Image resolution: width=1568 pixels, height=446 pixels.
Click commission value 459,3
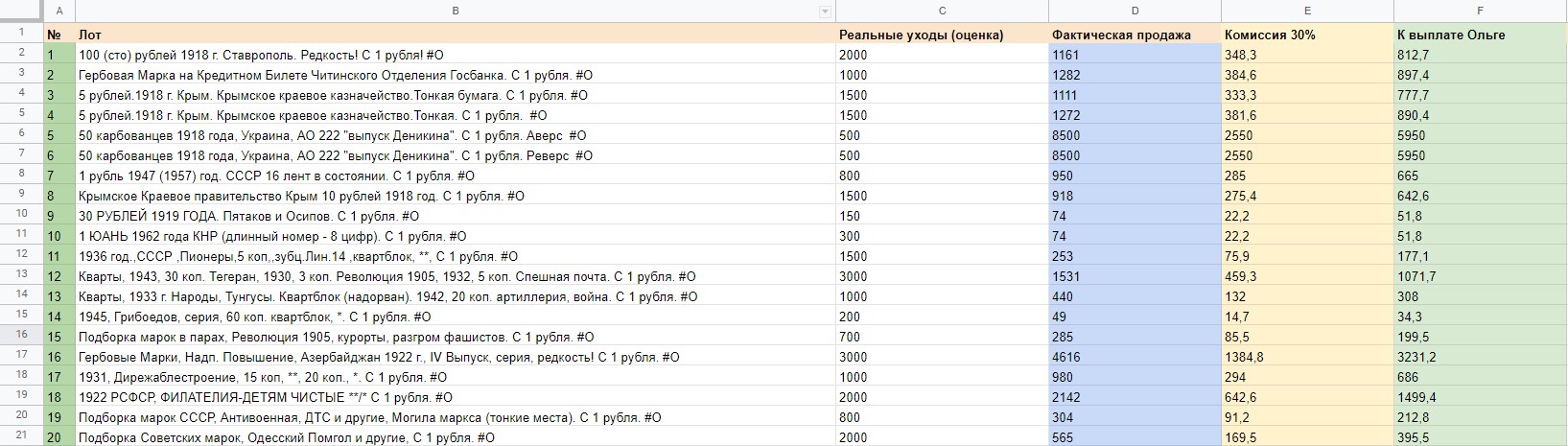[1307, 276]
